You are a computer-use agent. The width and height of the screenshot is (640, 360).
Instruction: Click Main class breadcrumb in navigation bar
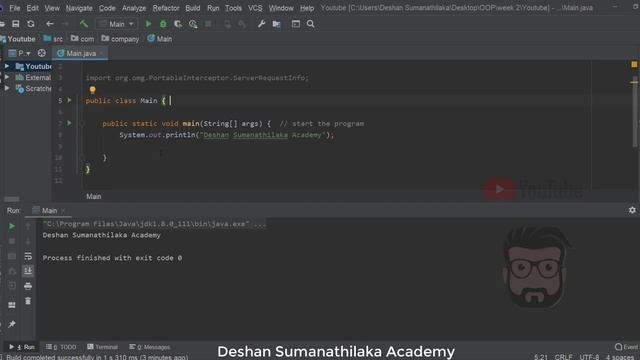160,39
